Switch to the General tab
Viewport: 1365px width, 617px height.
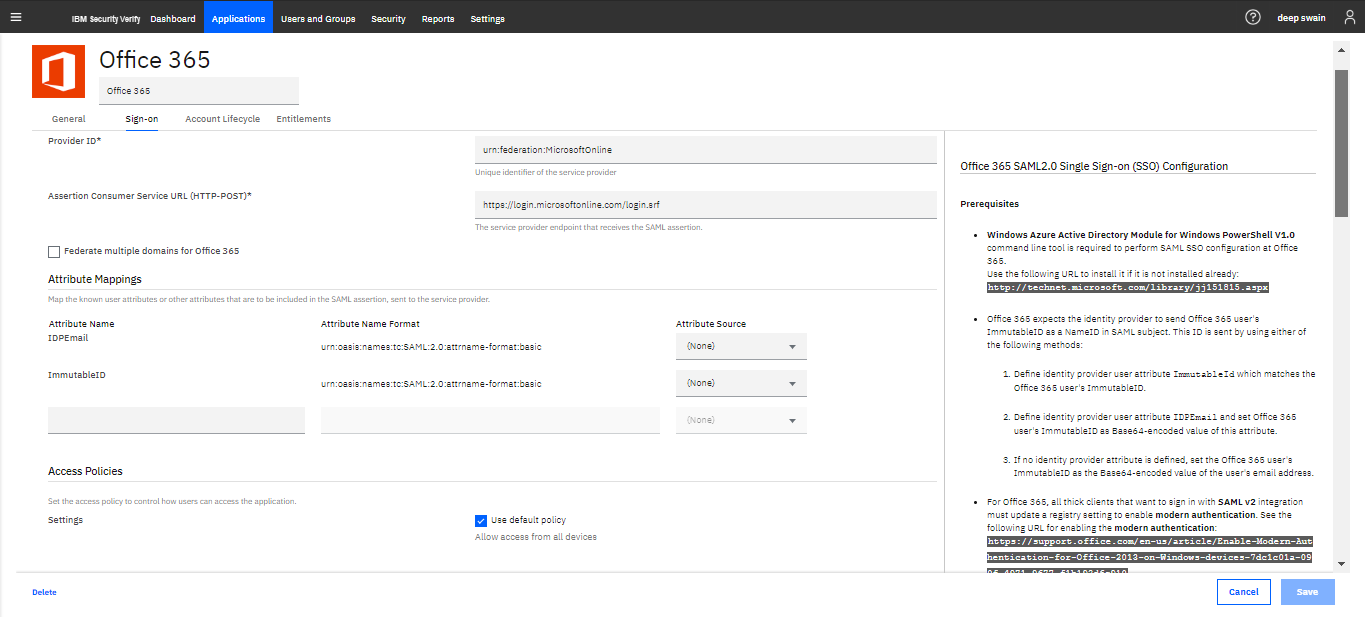click(x=69, y=119)
